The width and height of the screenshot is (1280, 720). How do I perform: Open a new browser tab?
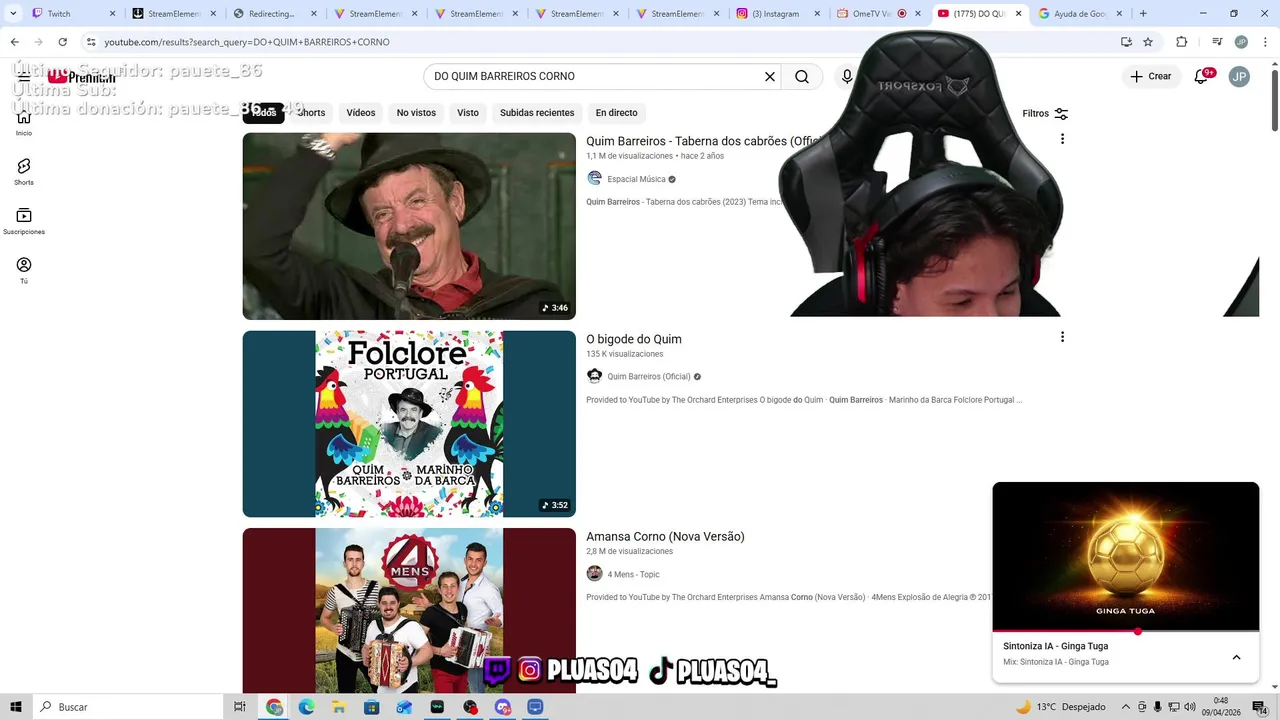[1143, 14]
